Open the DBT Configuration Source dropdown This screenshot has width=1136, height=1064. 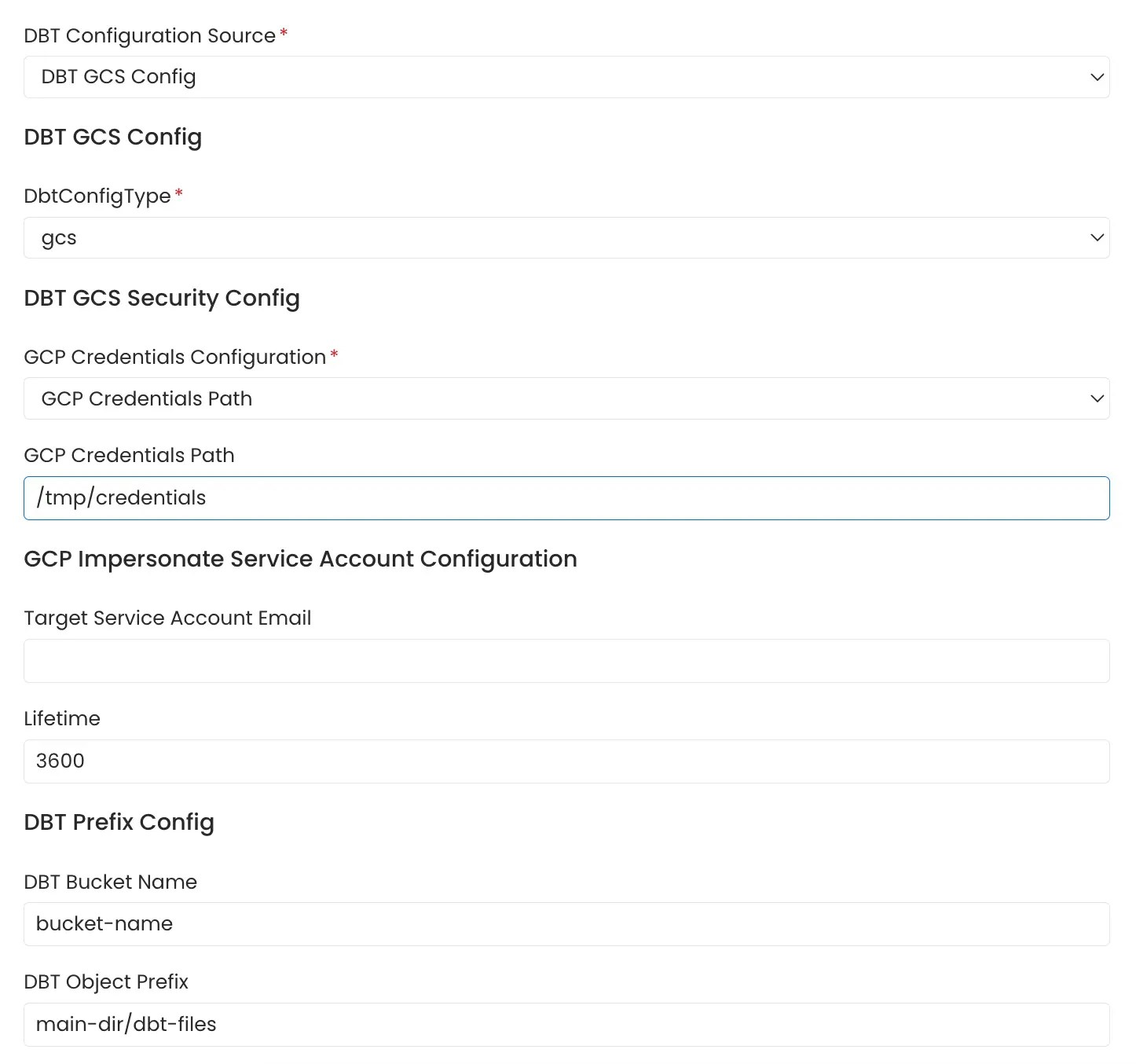point(566,76)
